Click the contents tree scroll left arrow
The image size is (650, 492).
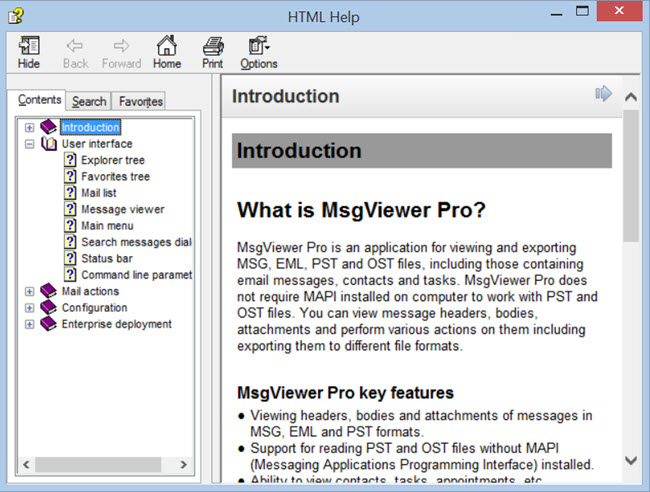coord(27,464)
